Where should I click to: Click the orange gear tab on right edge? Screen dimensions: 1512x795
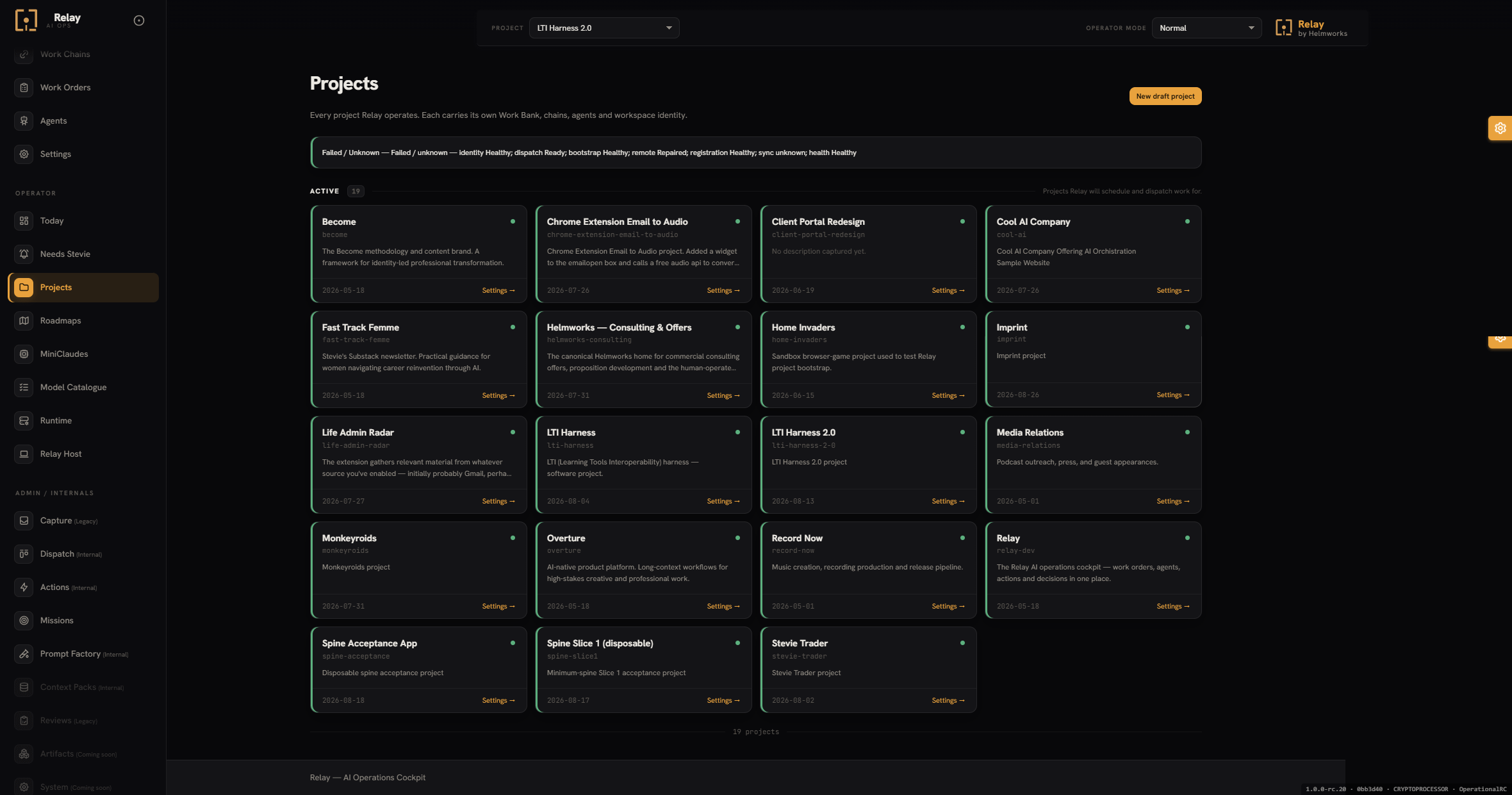point(1500,128)
